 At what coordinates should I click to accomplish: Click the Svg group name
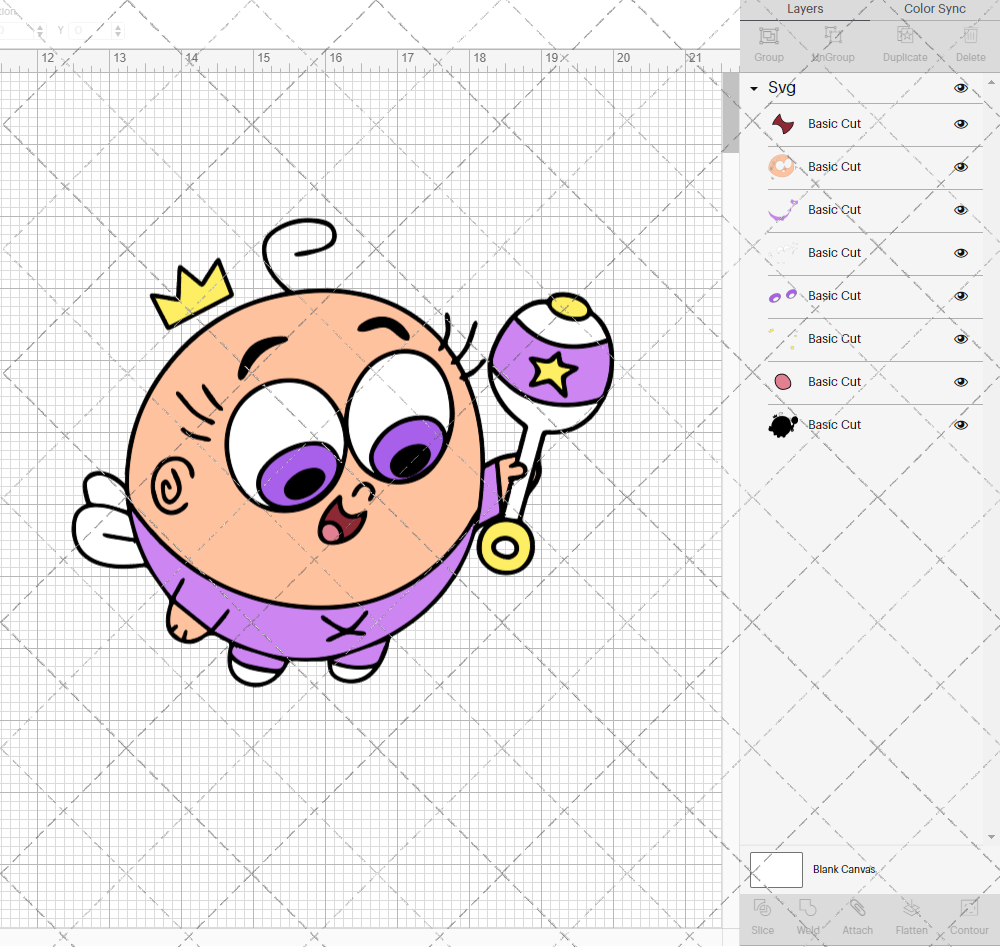[781, 87]
